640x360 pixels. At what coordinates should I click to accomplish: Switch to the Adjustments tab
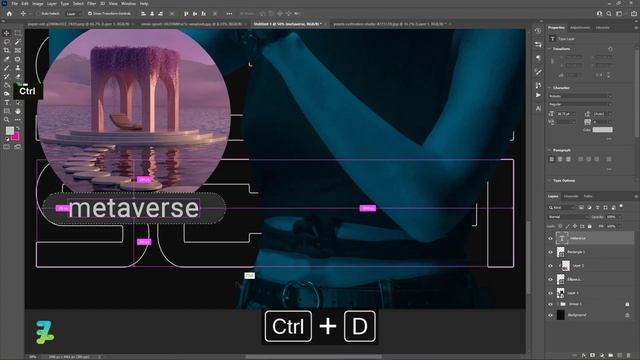click(580, 28)
